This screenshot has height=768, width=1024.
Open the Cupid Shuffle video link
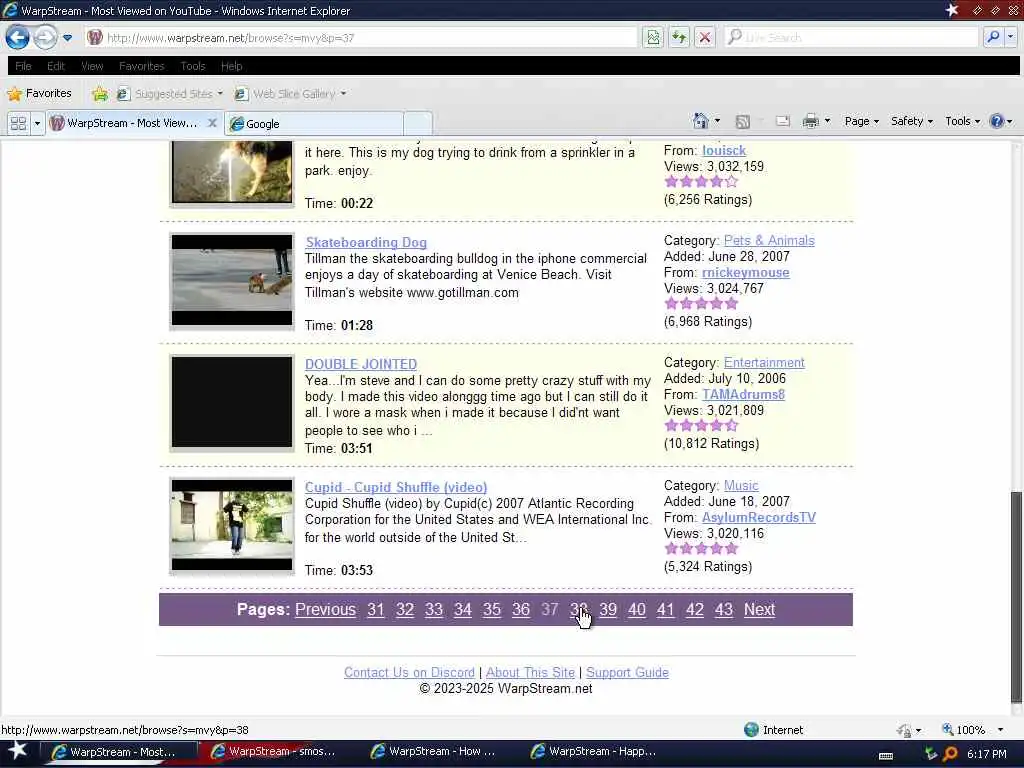396,487
